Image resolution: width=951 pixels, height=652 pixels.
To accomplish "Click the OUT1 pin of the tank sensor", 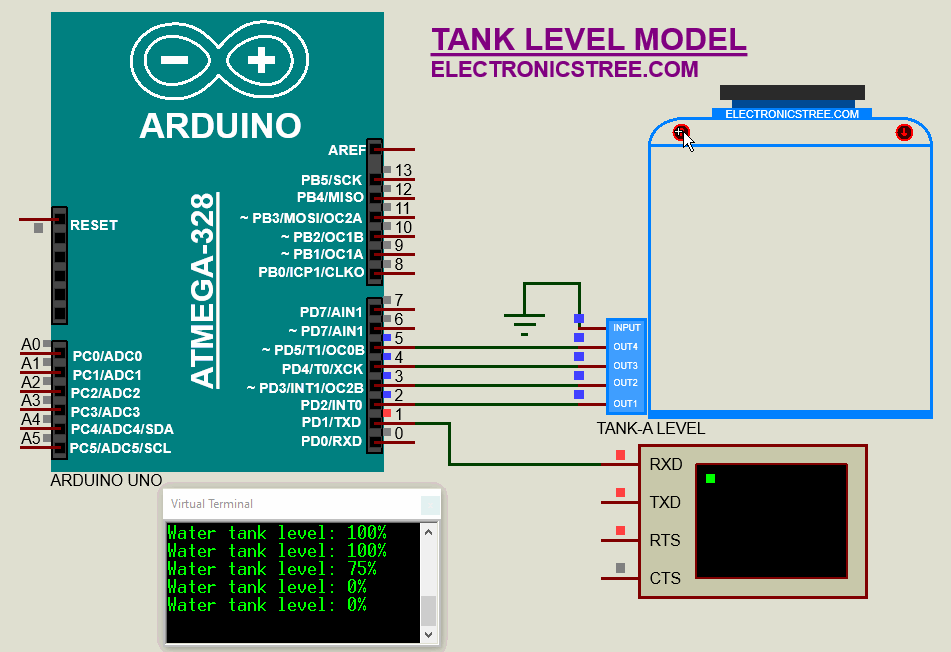I will tap(625, 404).
